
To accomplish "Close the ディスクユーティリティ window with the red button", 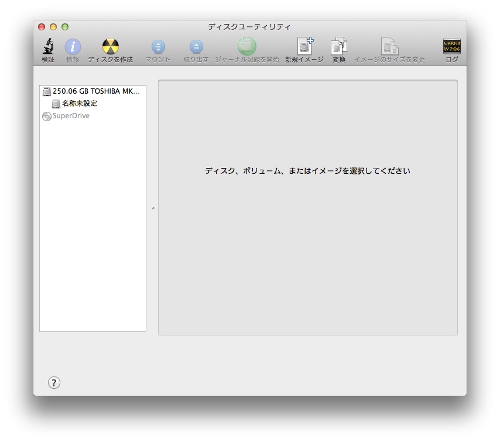I will [42, 27].
